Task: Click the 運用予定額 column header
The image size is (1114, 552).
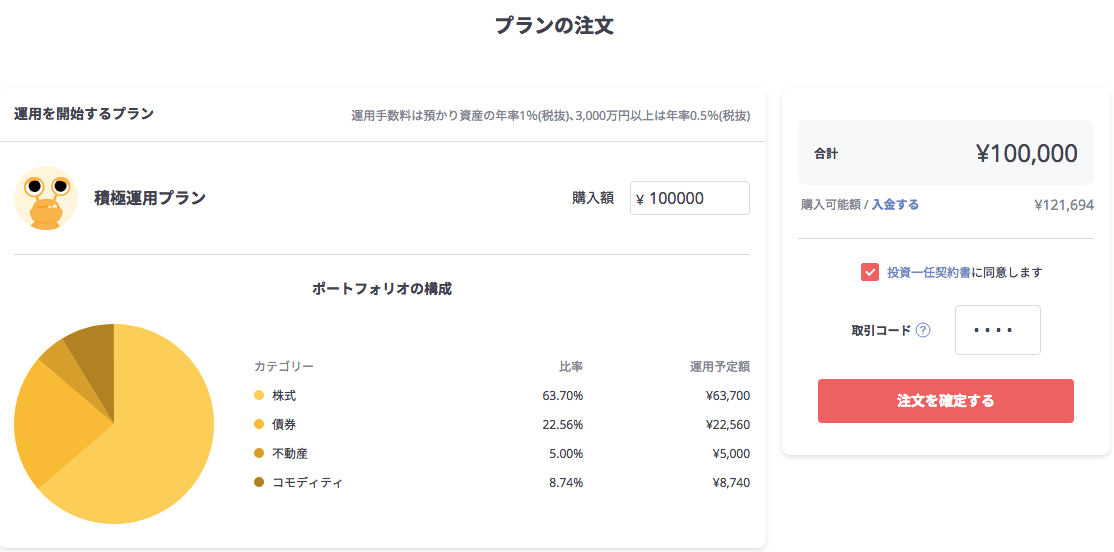Action: click(720, 367)
